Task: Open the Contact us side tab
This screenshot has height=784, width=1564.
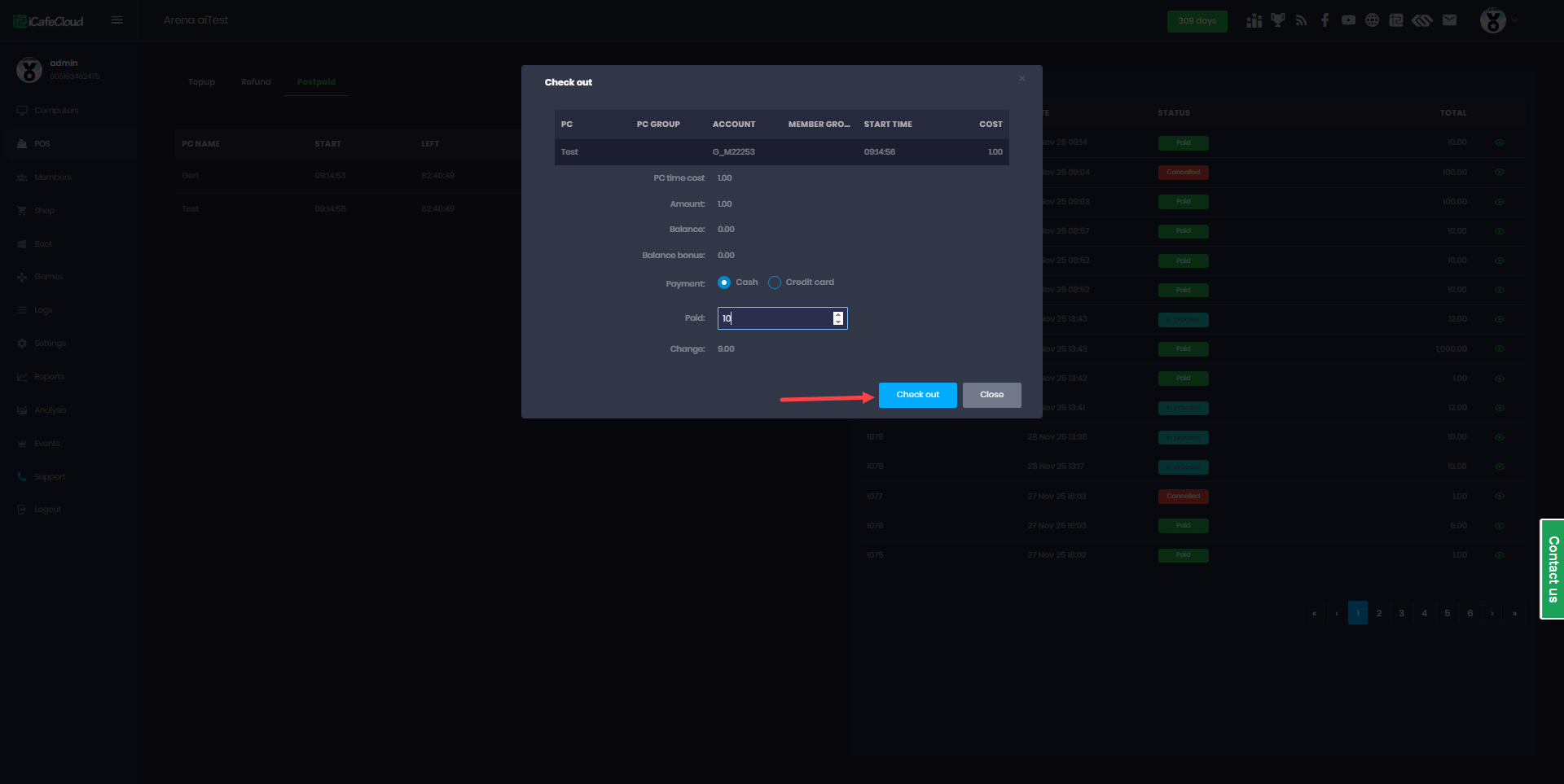Action: 1553,569
